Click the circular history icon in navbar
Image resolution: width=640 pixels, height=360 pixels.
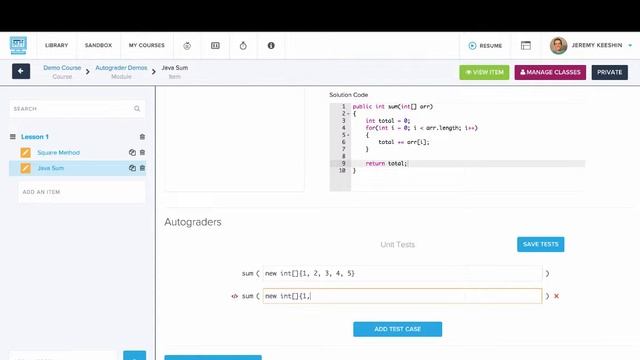click(x=187, y=46)
